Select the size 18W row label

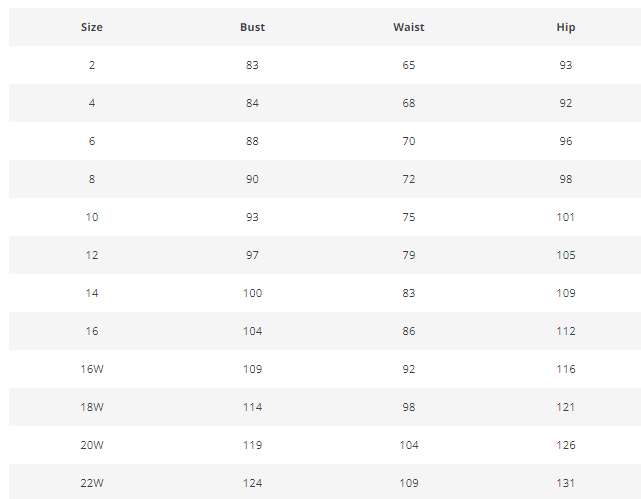(x=92, y=407)
